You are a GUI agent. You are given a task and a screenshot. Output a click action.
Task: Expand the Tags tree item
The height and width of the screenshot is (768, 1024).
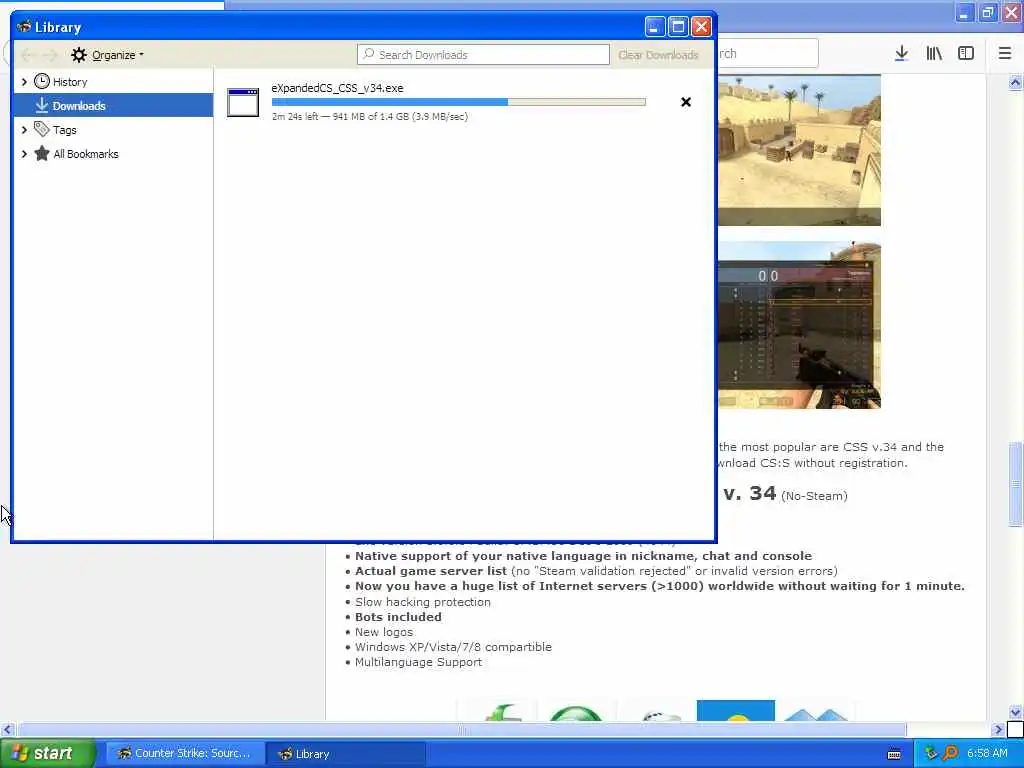point(24,130)
